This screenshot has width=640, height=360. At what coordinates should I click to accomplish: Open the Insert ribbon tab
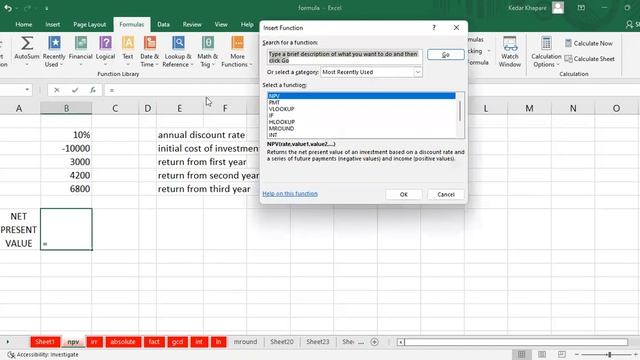pyautogui.click(x=53, y=24)
